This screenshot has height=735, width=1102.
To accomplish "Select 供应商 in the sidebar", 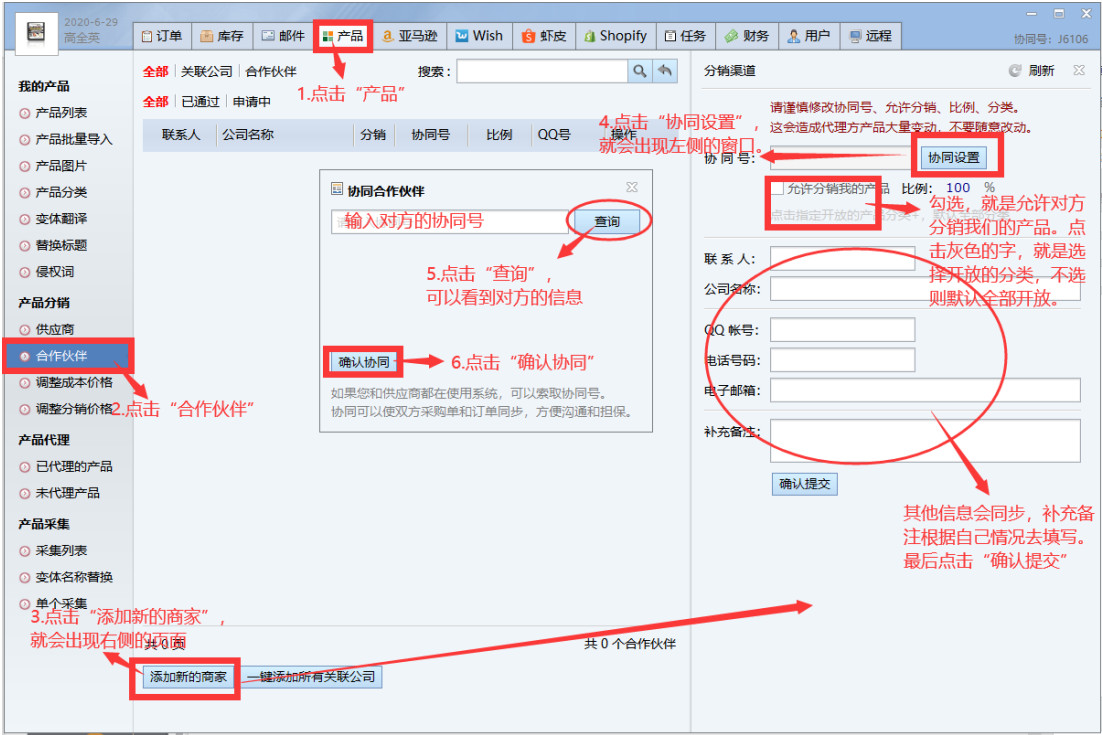I will pyautogui.click(x=54, y=329).
